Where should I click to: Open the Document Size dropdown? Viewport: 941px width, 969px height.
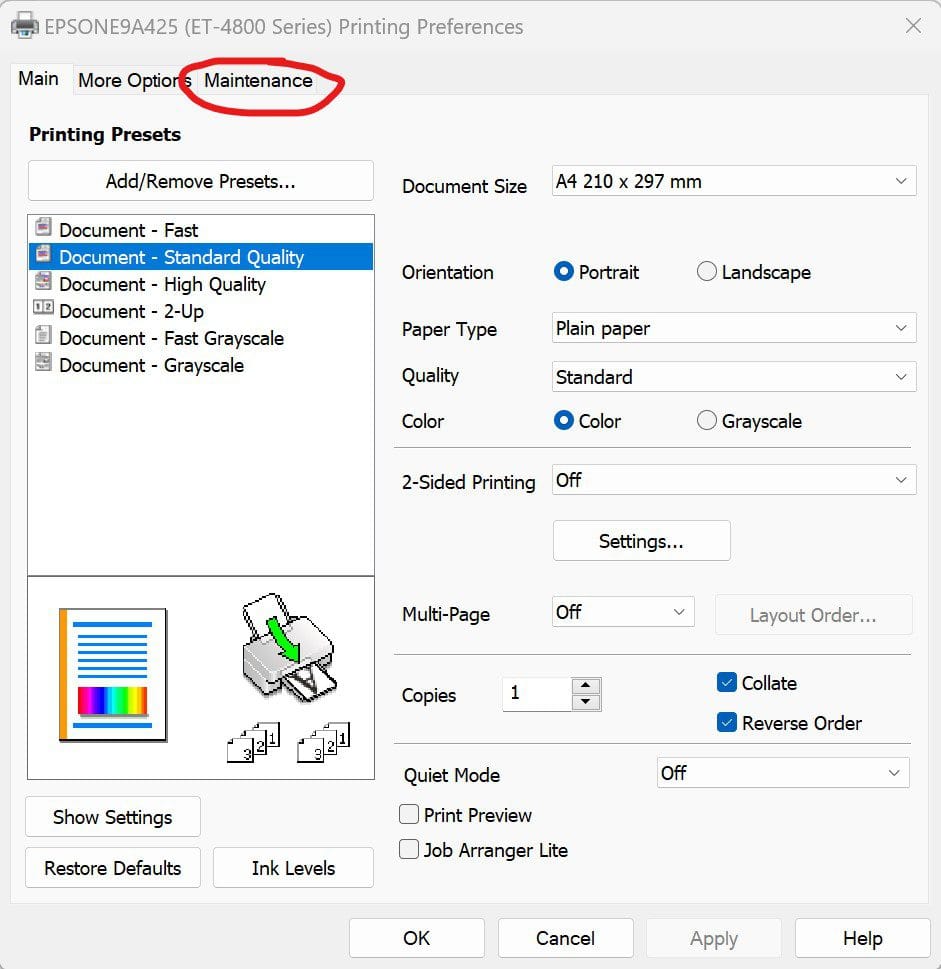click(733, 181)
